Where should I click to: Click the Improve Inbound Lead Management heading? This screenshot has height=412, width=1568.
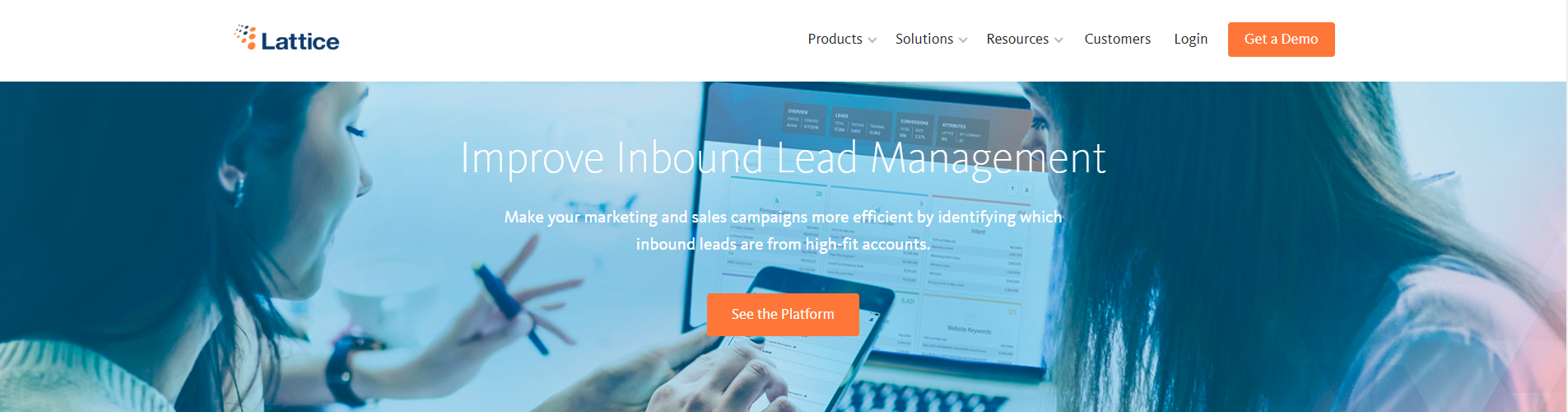[783, 158]
